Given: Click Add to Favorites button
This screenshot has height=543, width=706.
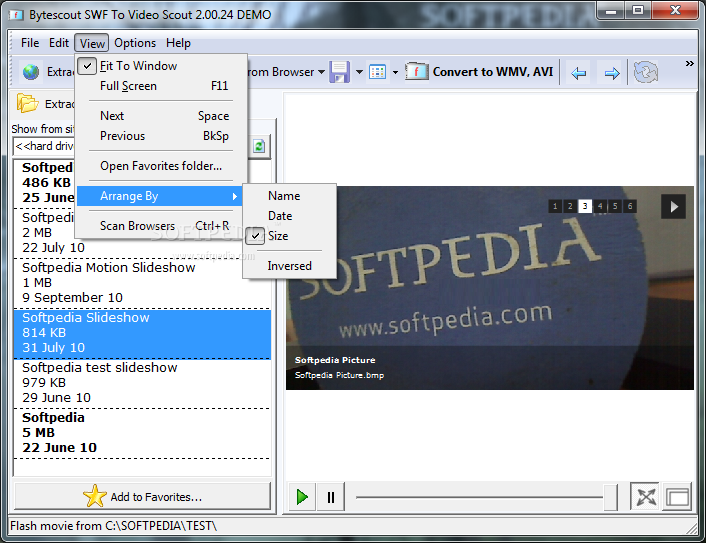Looking at the screenshot, I should click(143, 496).
